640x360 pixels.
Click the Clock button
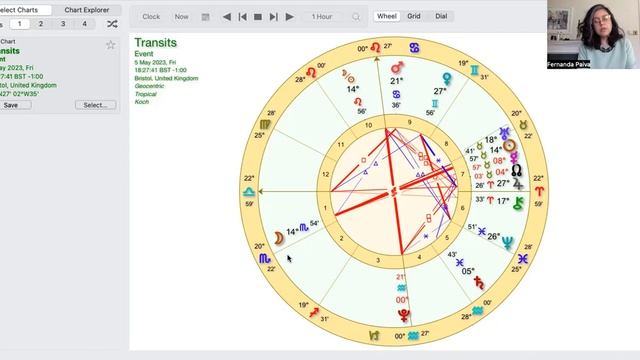coord(151,17)
